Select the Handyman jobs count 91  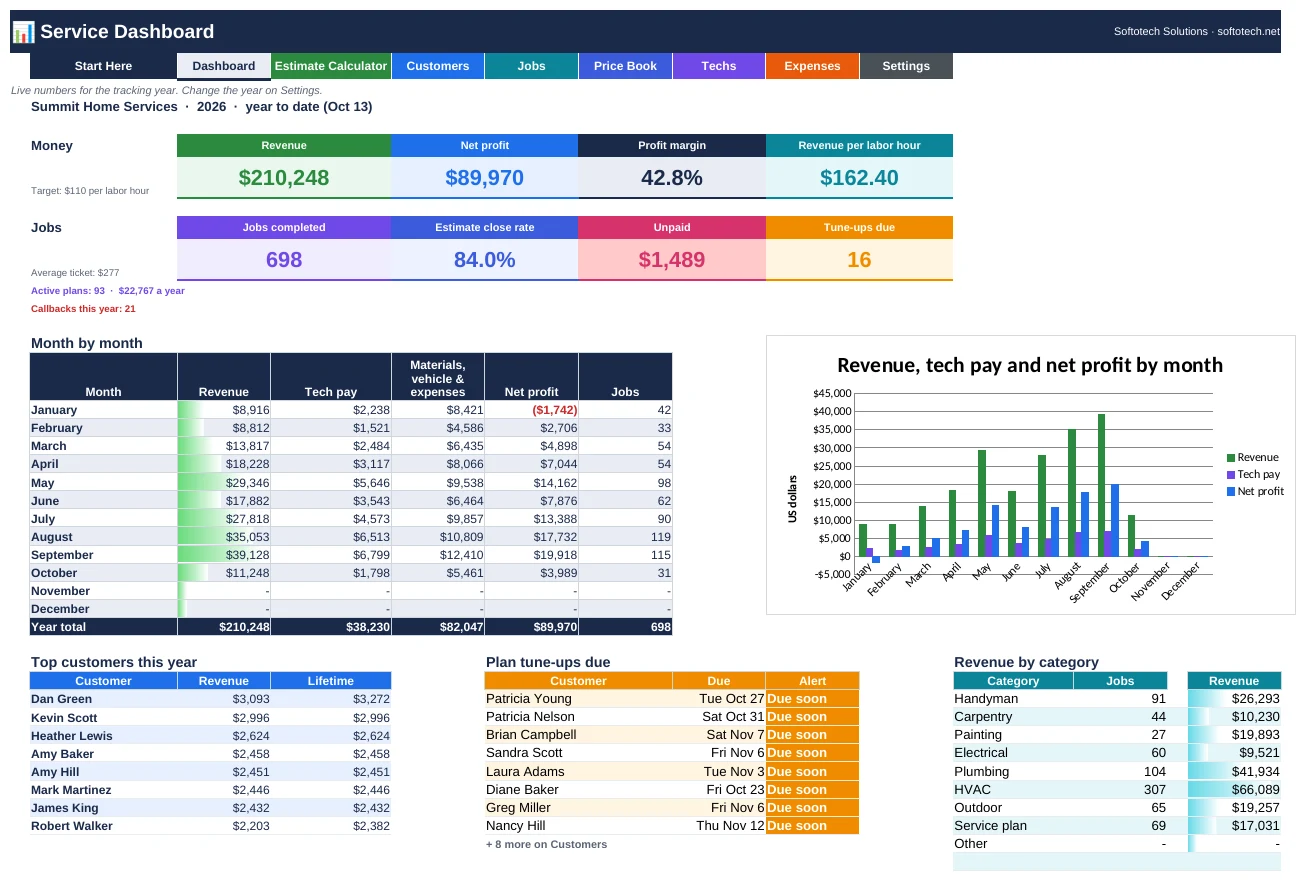click(1120, 699)
